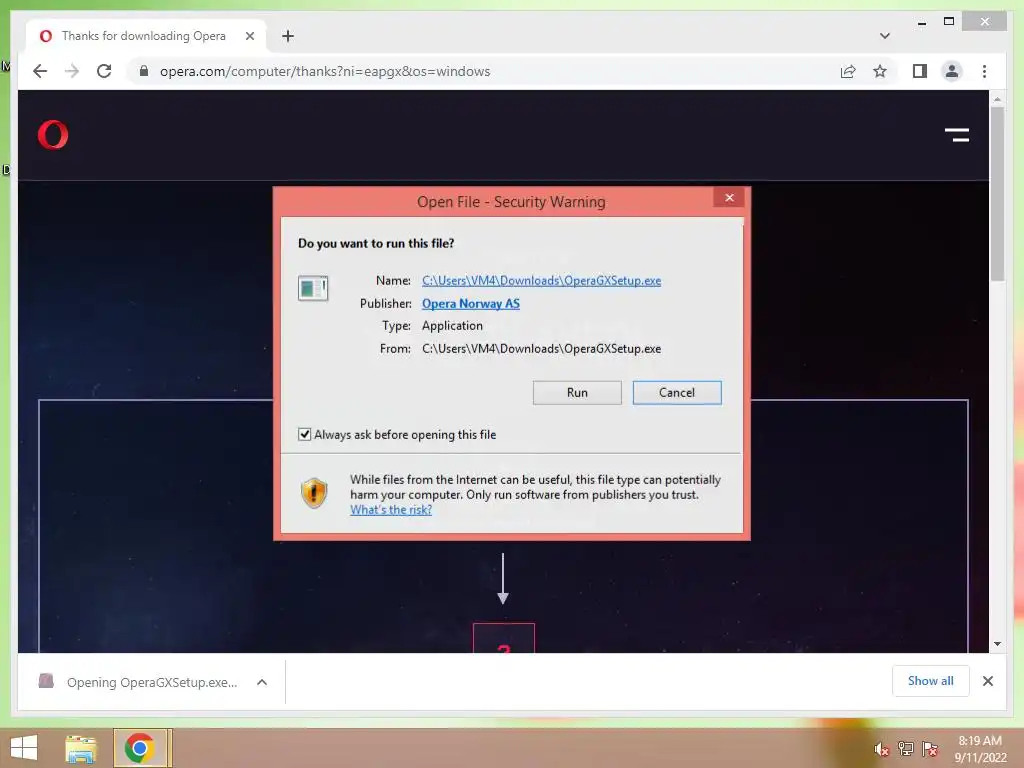Viewport: 1024px width, 768px height.
Task: Toggle the Chrome side panel icon
Action: (920, 71)
